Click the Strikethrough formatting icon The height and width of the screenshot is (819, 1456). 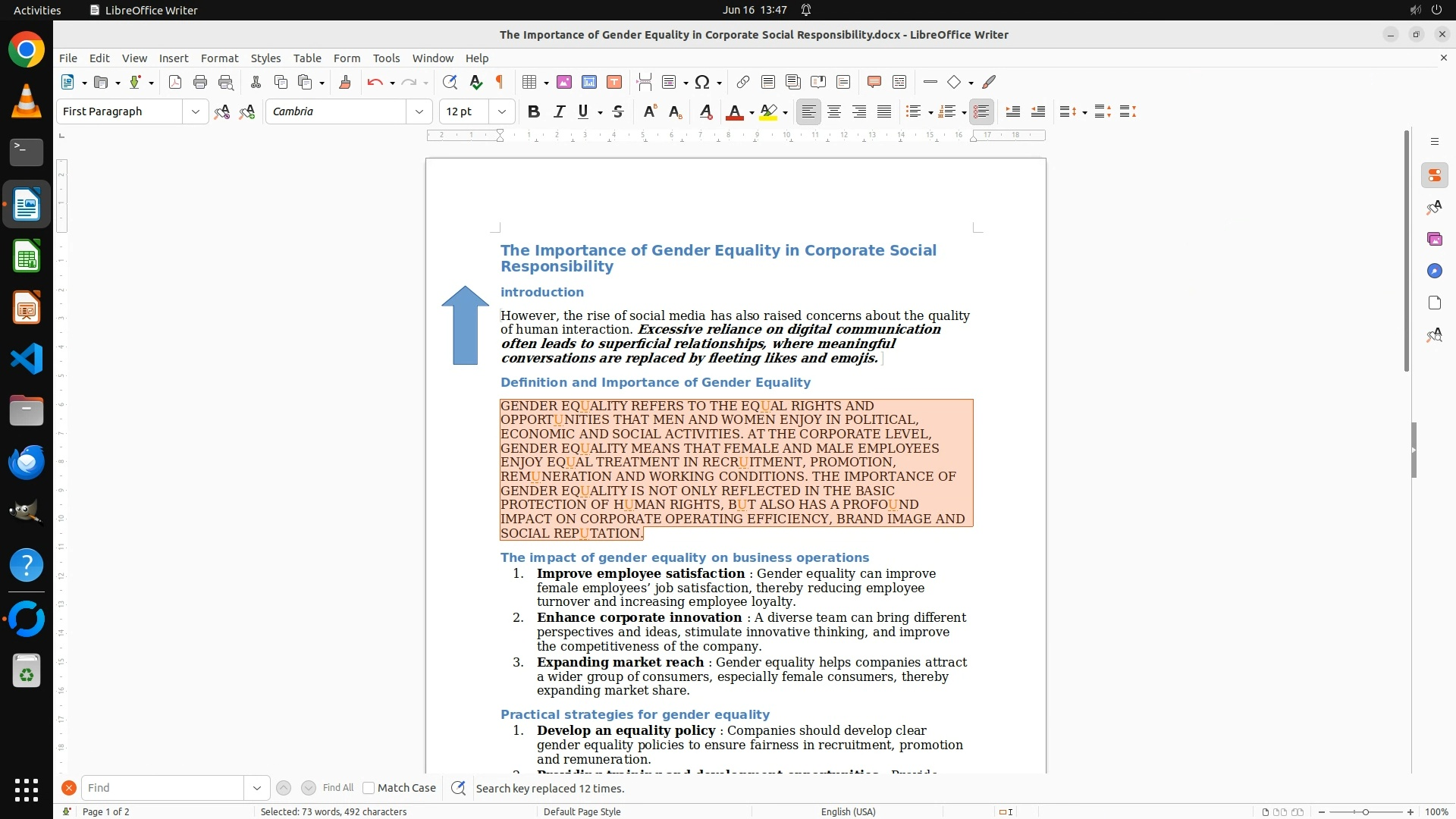click(x=618, y=111)
